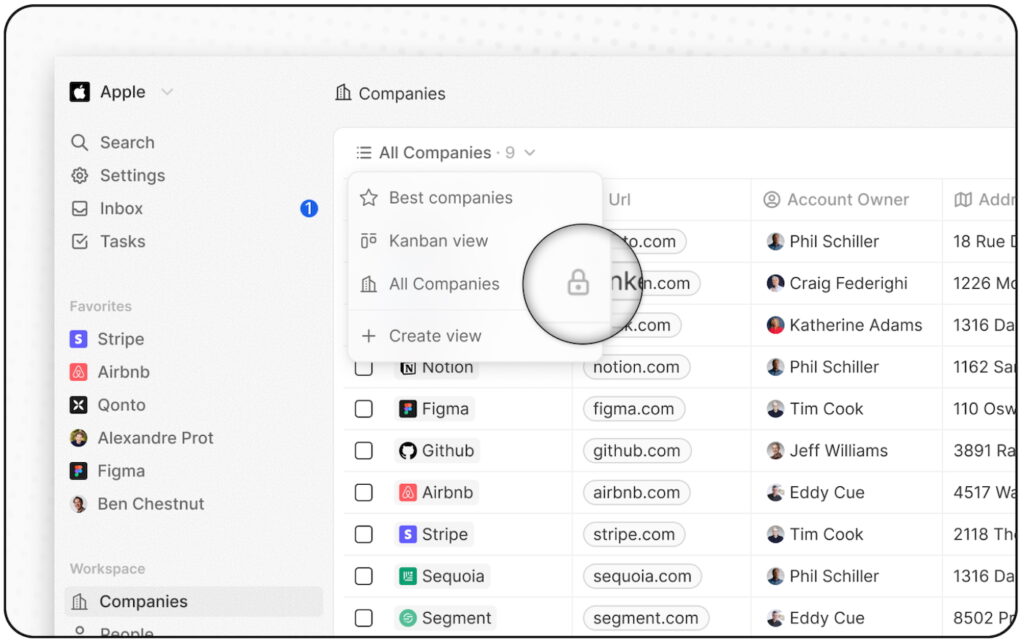Open the Inbox icon in sidebar
The height and width of the screenshot is (642, 1024).
[x=80, y=208]
